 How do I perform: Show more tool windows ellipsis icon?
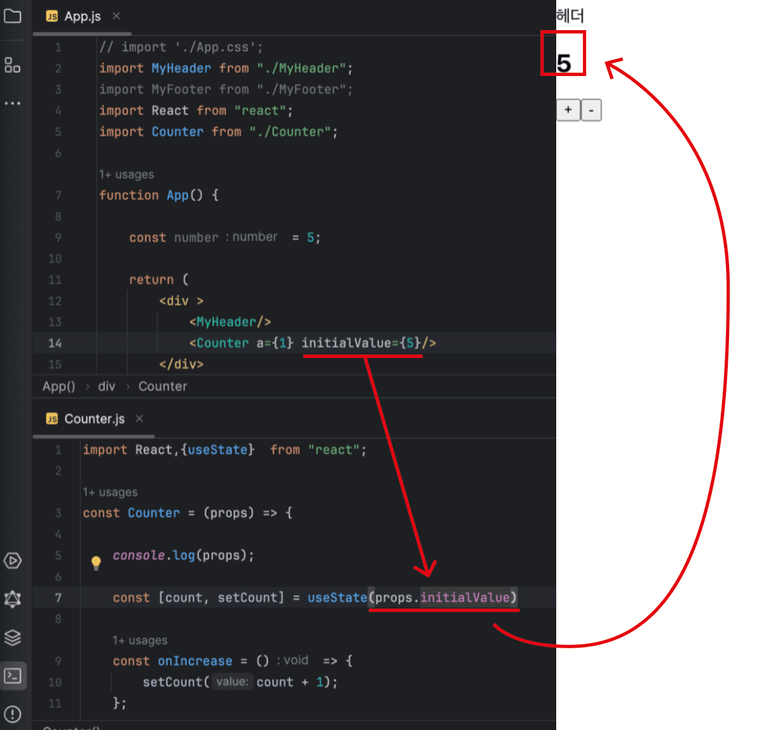point(12,103)
